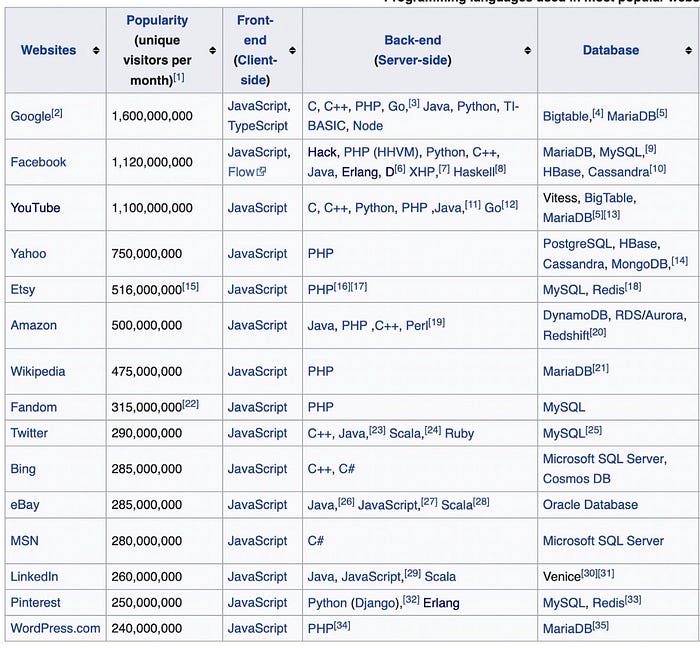Viewport: 700px width, 648px height.
Task: Click YouTube name in Websites column
Action: [35, 208]
